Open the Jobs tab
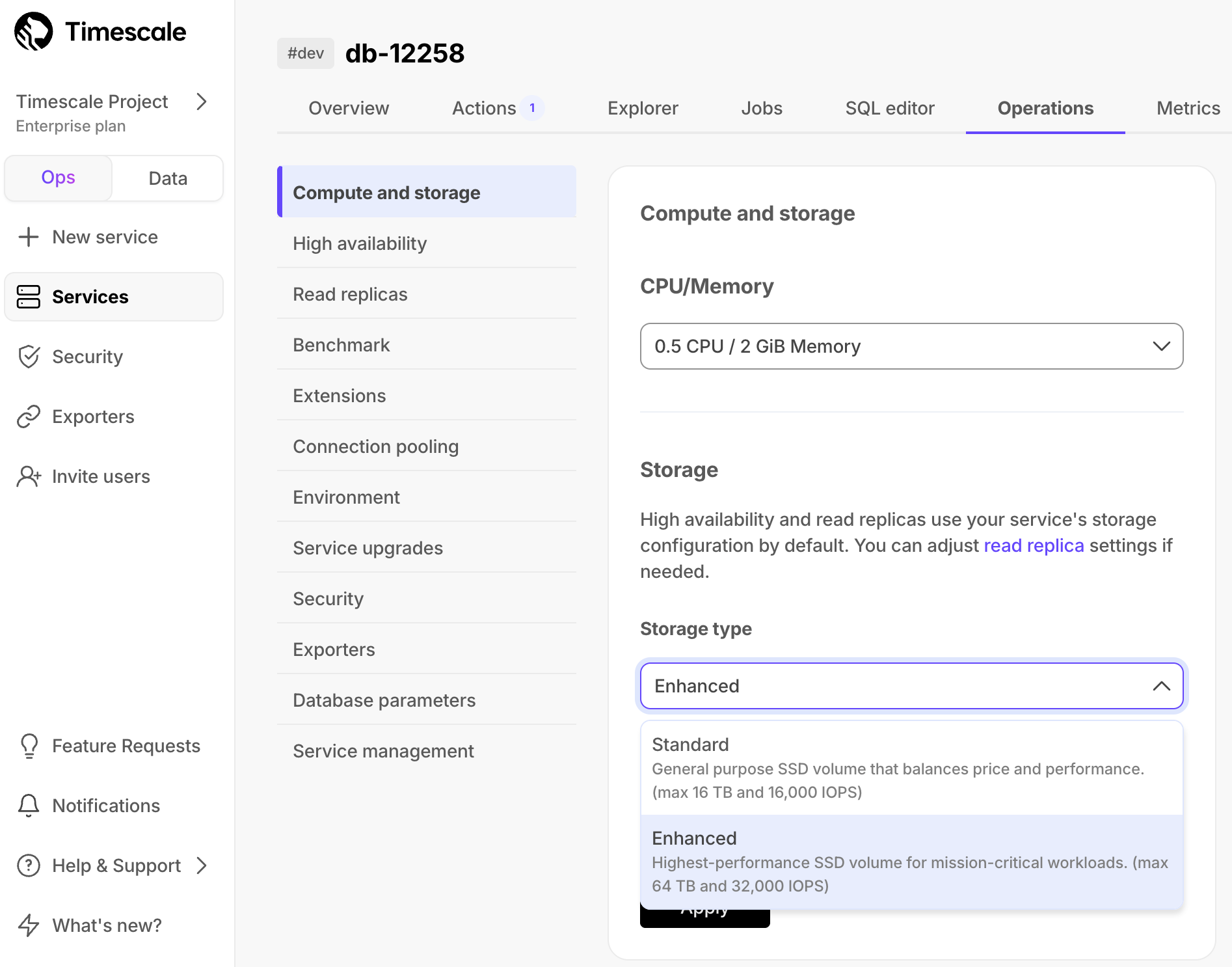Screen dimensions: 1232x967 [x=762, y=108]
